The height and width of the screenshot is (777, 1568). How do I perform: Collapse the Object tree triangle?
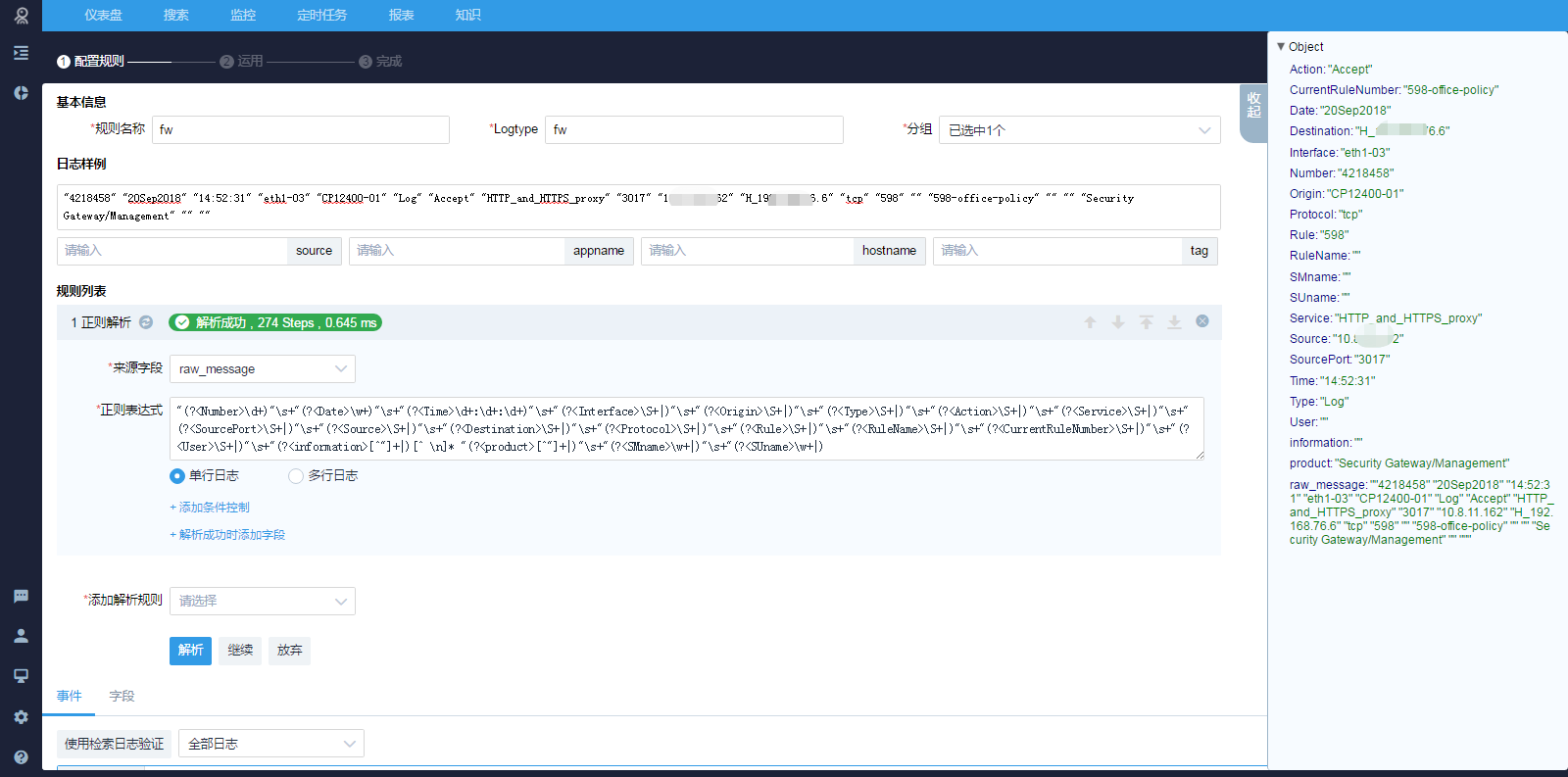tap(1281, 47)
